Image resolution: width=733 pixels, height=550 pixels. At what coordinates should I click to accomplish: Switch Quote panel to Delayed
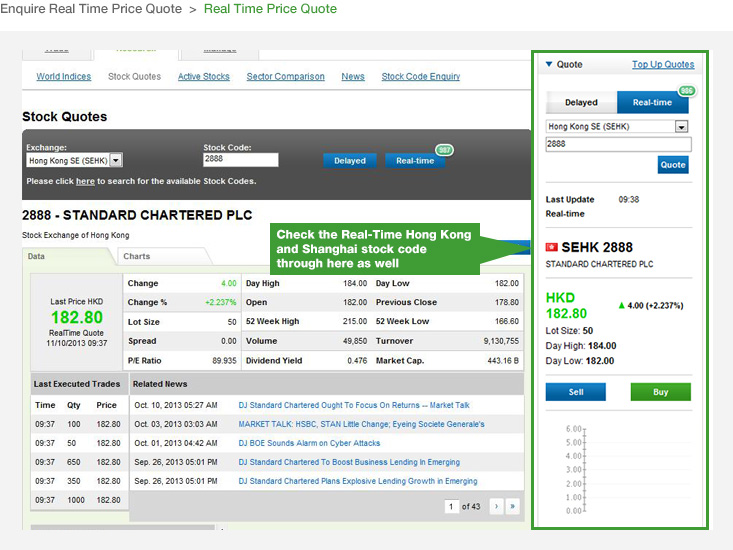(581, 102)
